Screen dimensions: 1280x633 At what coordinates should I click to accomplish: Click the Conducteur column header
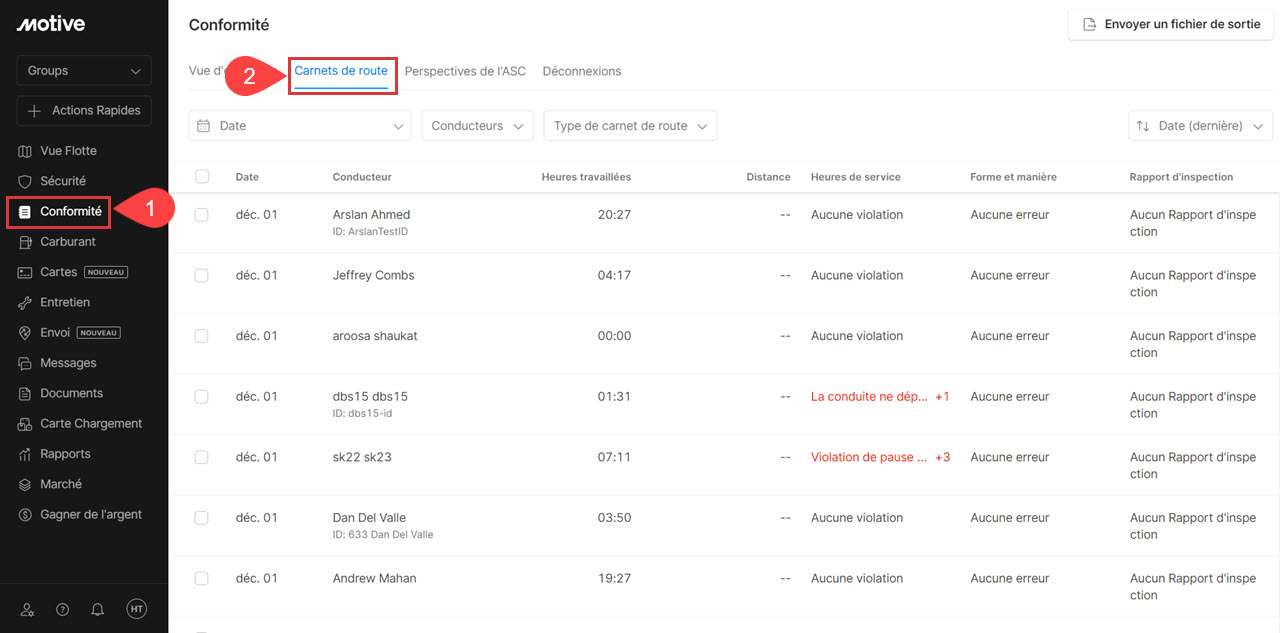[362, 177]
